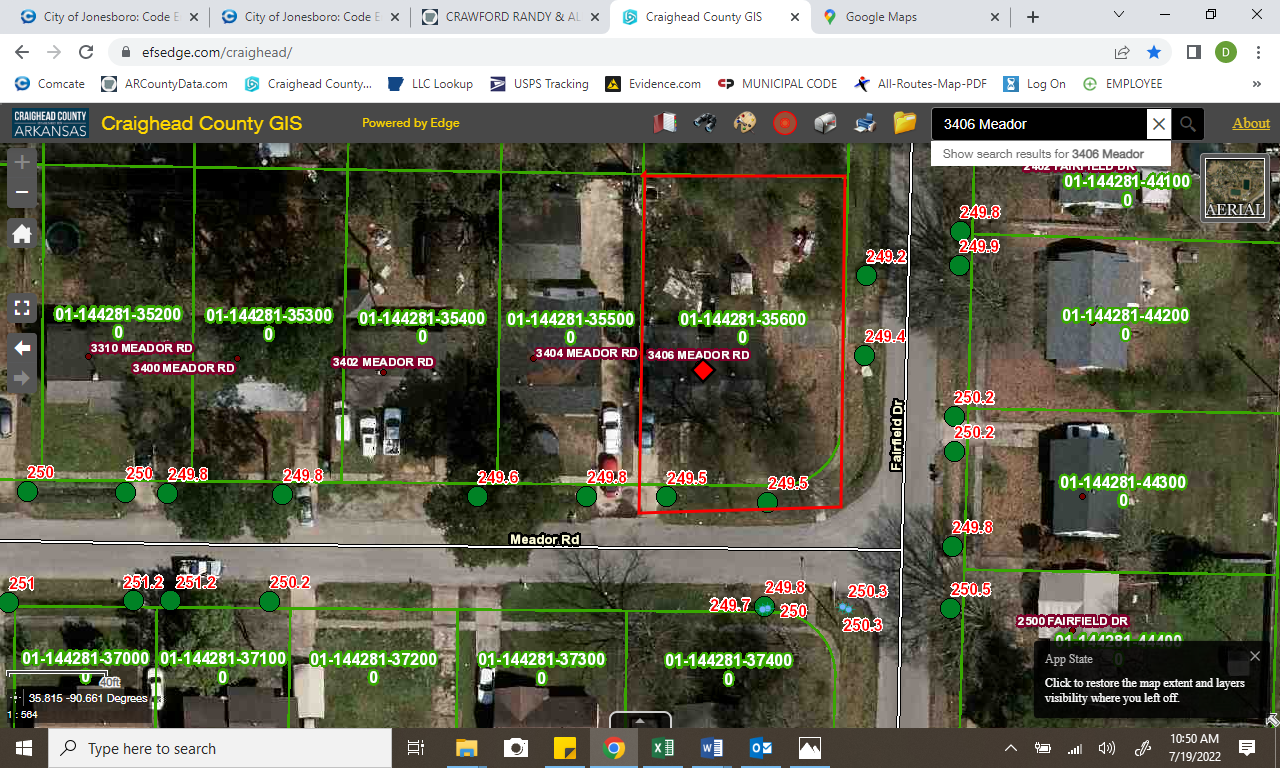Click the binoculars search tool

click(705, 123)
